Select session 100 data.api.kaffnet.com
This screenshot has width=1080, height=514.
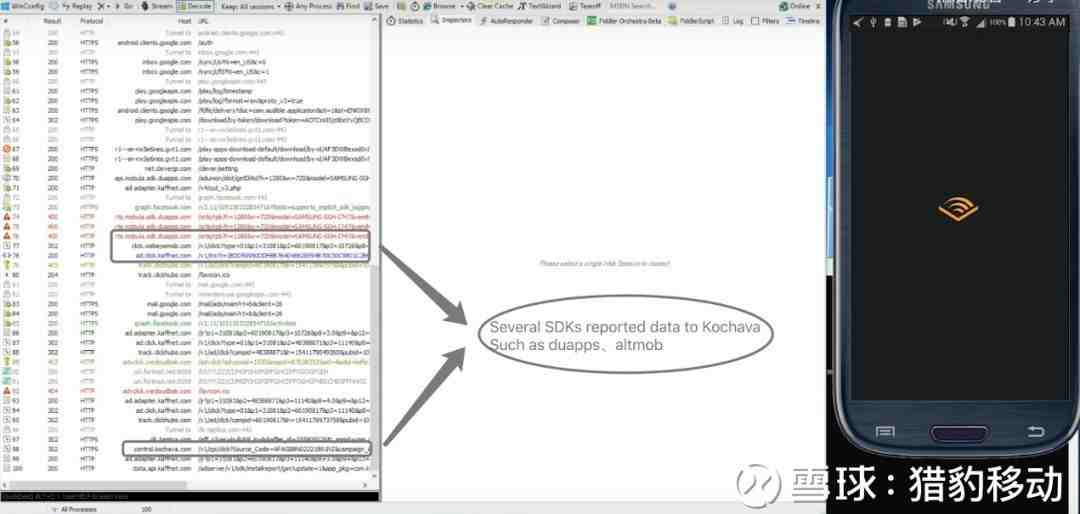187,468
